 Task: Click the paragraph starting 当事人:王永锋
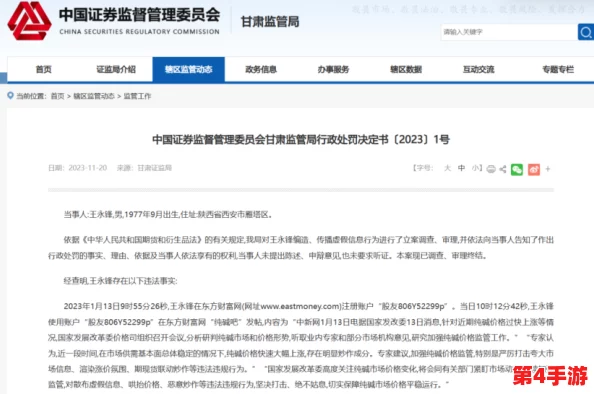click(x=168, y=214)
